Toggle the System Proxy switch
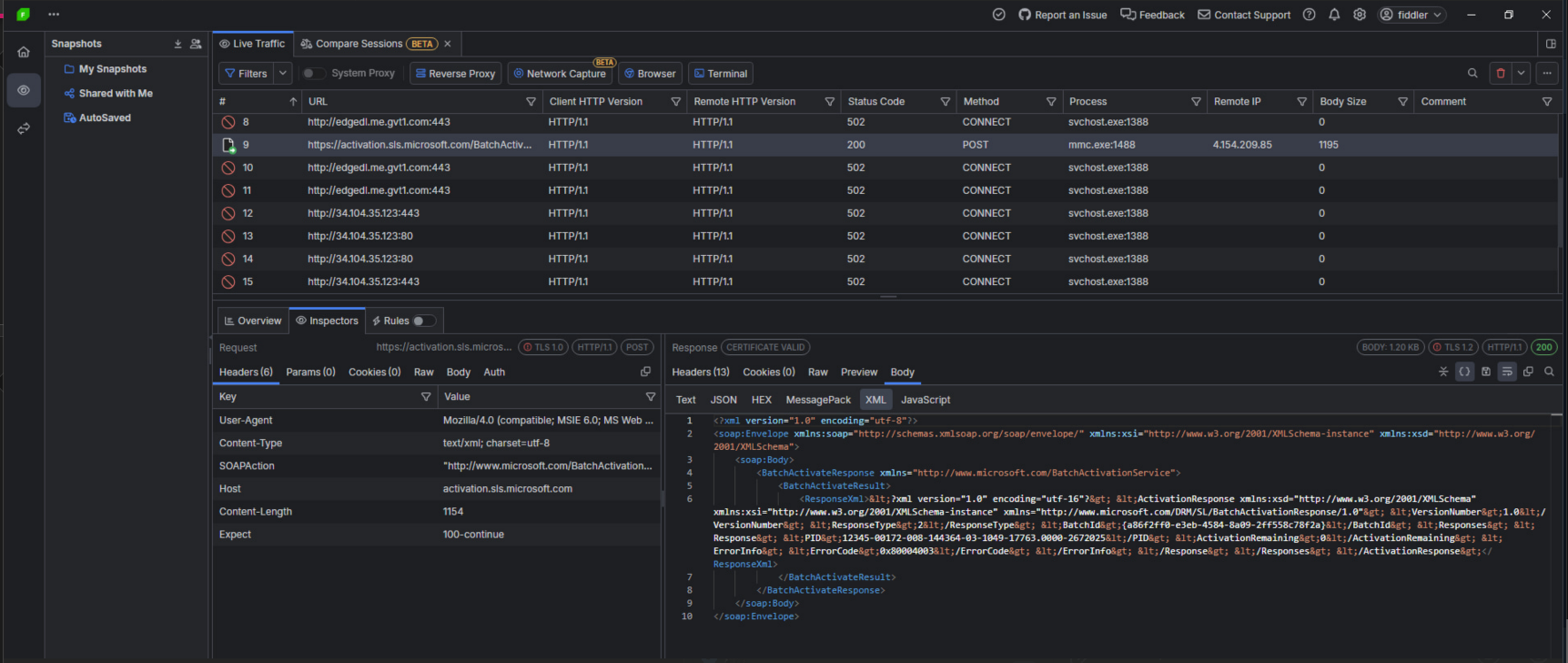This screenshot has height=663, width=1568. pos(313,73)
